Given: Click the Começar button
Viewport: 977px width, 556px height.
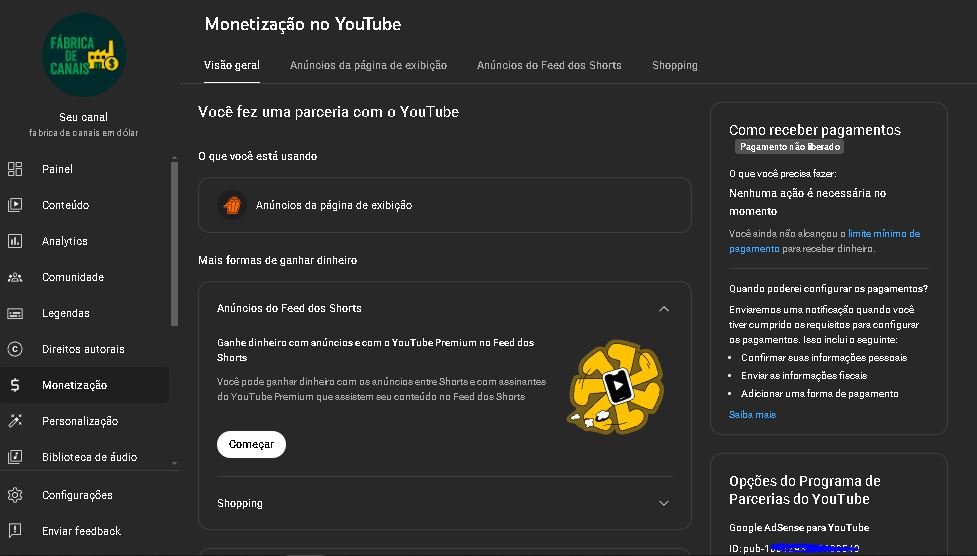Looking at the screenshot, I should (251, 444).
